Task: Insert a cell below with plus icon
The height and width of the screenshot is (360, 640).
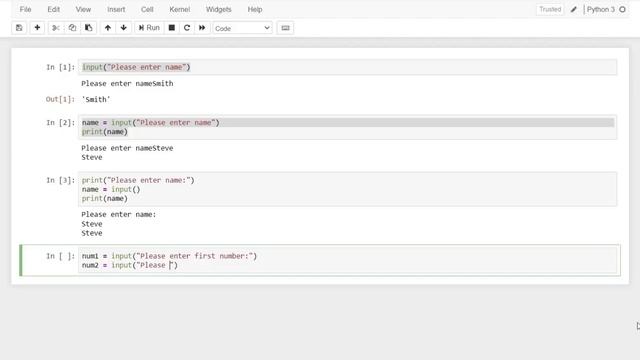Action: pos(37,28)
